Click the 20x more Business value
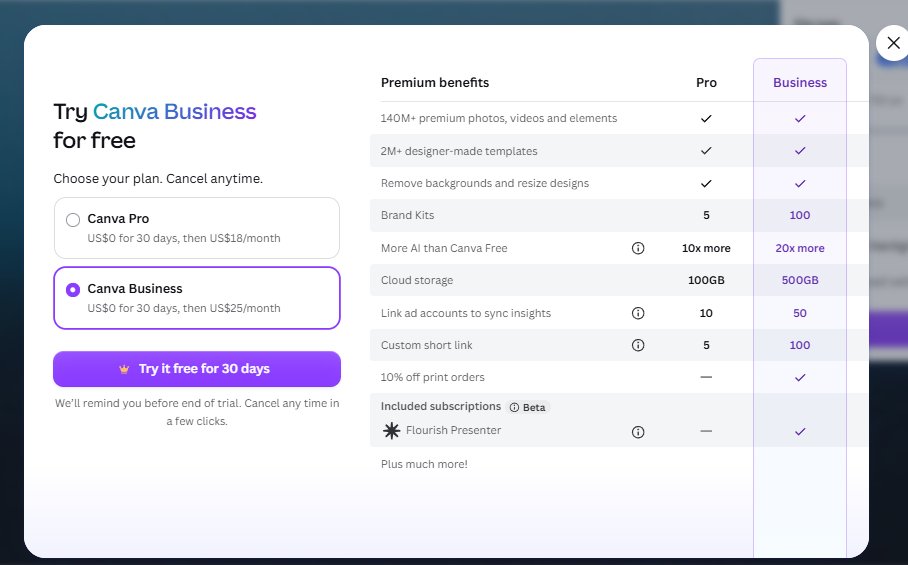Screen dimensions: 908x565 tap(800, 248)
